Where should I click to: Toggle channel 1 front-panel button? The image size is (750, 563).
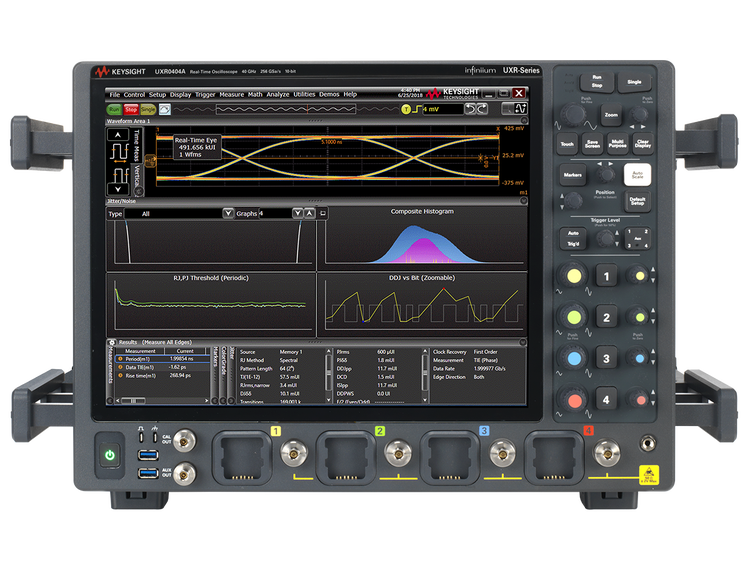(604, 275)
